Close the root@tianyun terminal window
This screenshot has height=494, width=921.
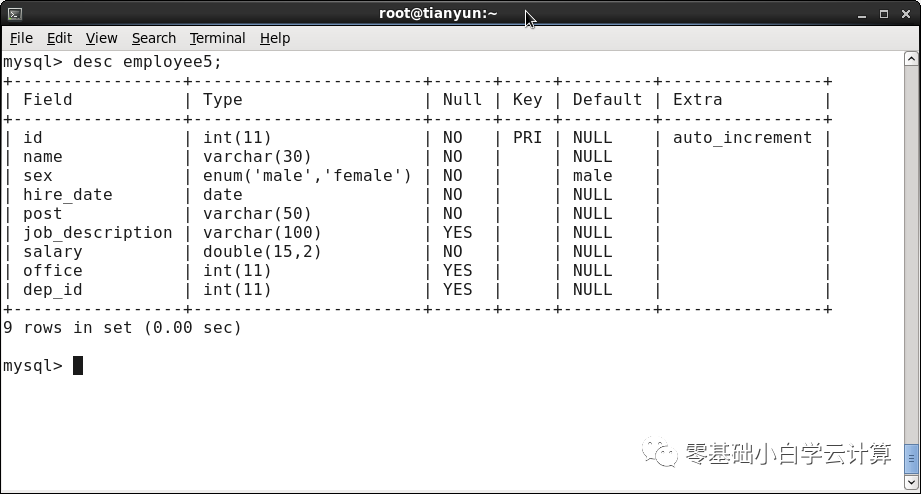point(906,14)
